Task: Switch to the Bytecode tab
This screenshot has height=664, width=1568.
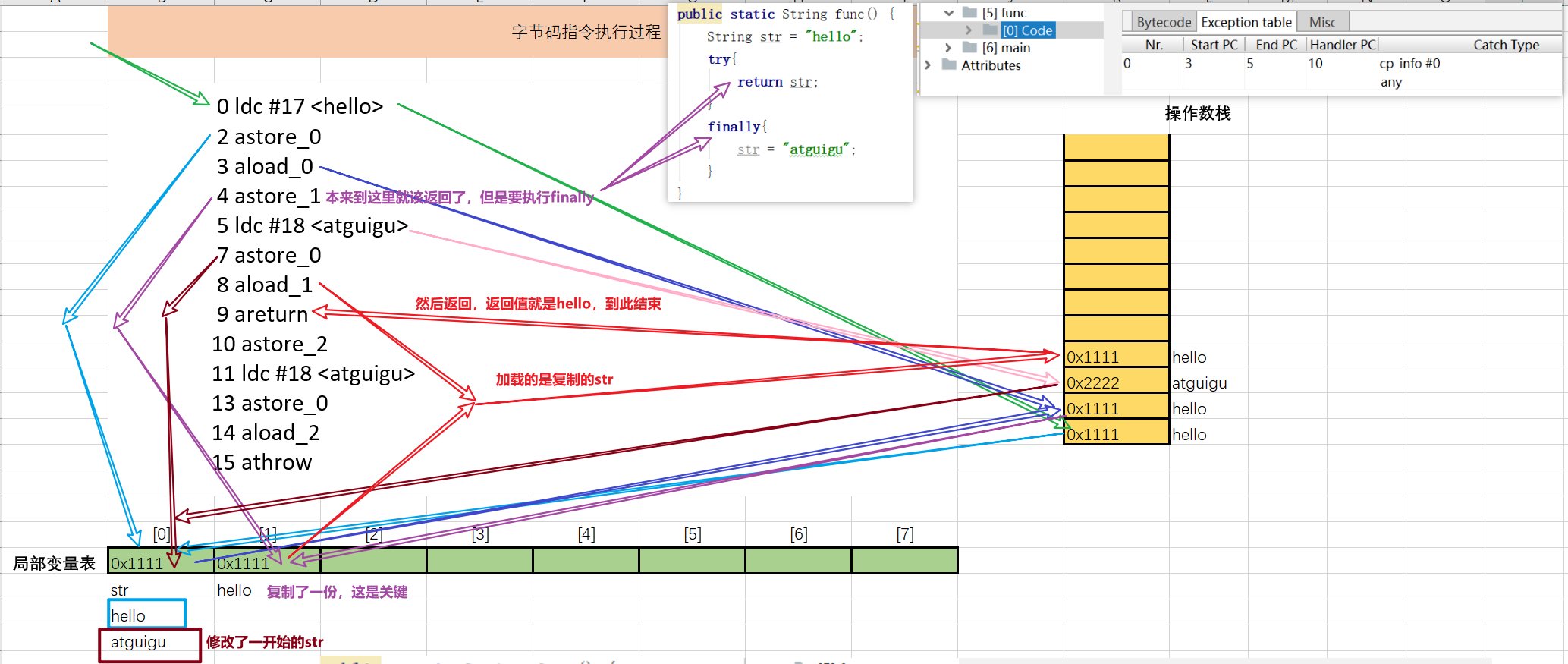Action: coord(1164,22)
